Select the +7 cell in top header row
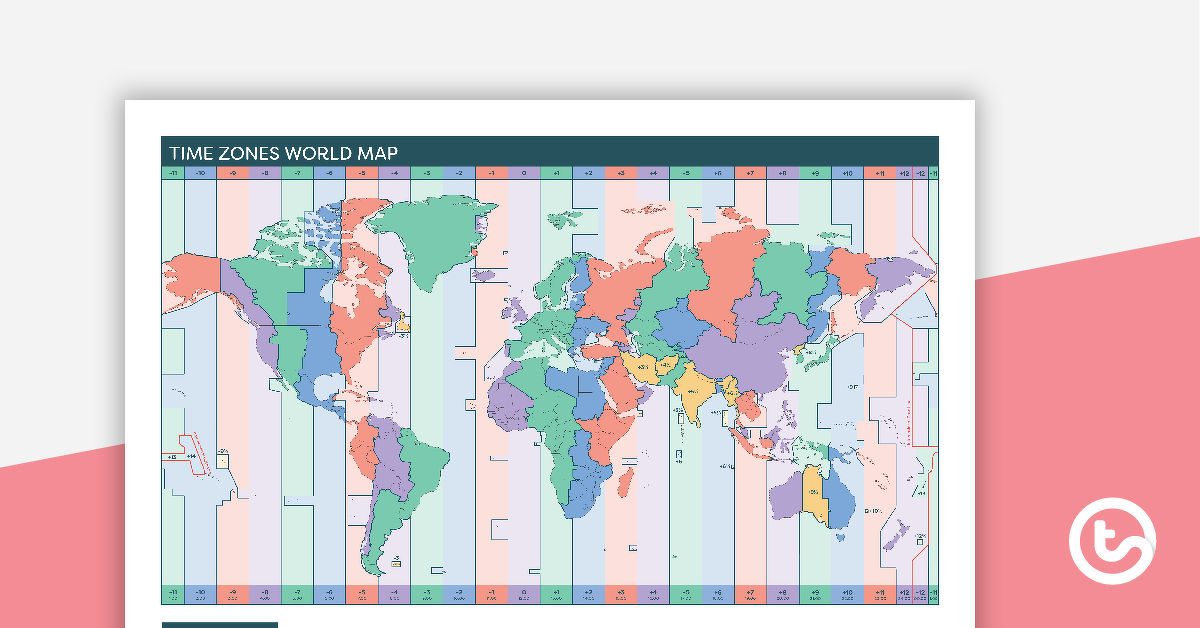This screenshot has width=1200, height=628. [x=750, y=173]
